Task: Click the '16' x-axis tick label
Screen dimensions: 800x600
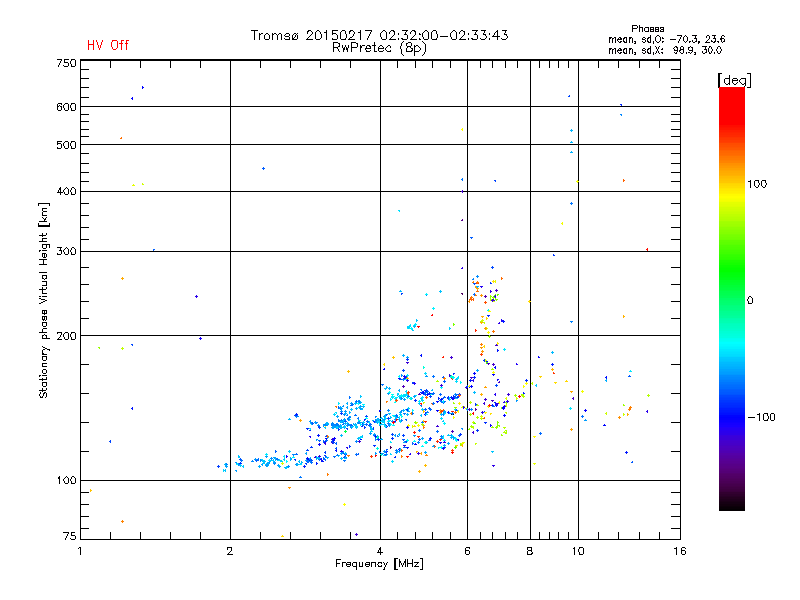Action: (x=680, y=551)
